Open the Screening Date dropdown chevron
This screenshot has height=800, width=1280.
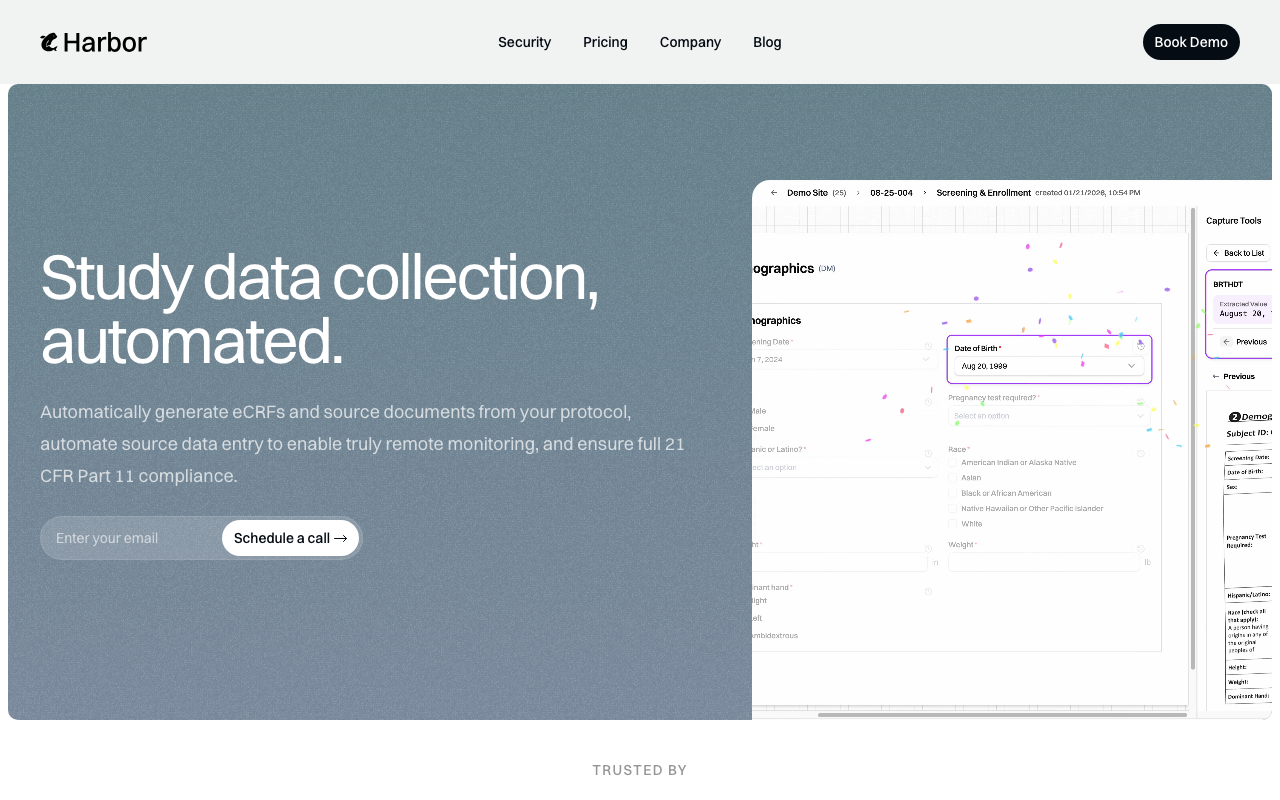(x=926, y=359)
